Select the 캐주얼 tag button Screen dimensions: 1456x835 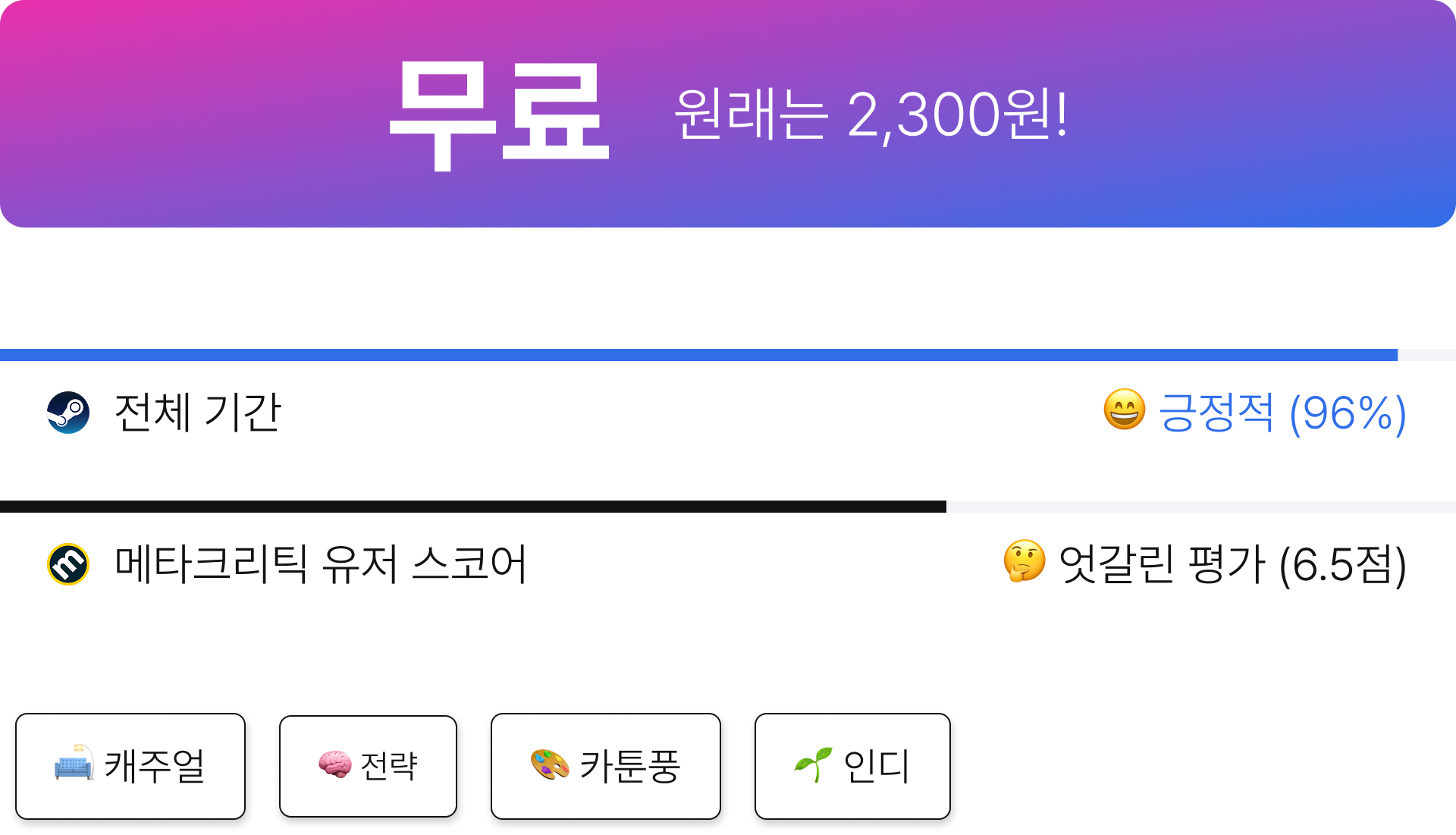pos(130,766)
